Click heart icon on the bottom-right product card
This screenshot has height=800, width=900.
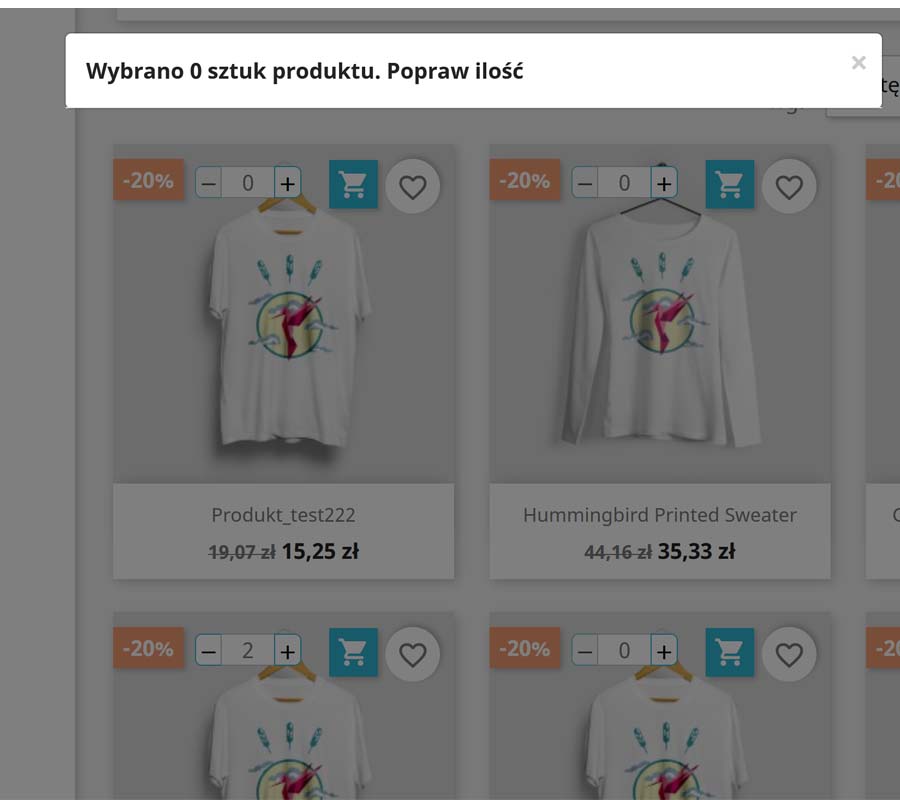click(789, 654)
